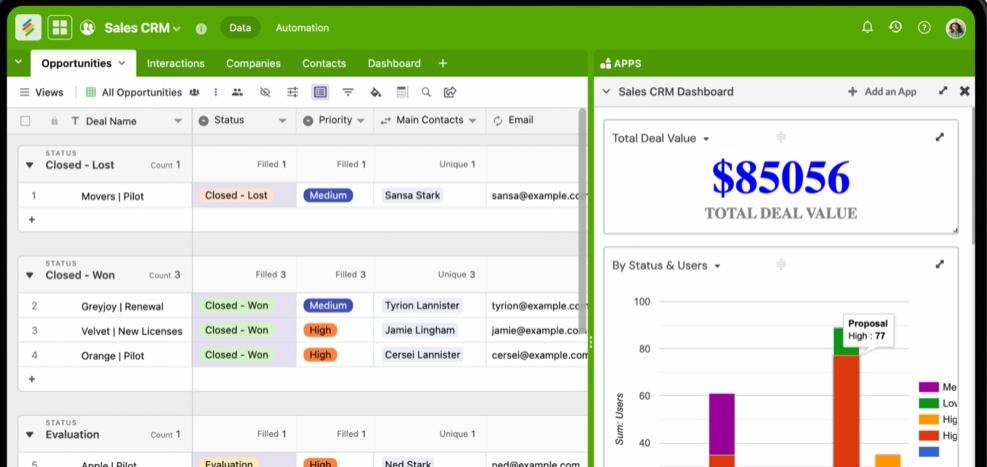
Task: Click the highlighted group rows icon
Action: [x=320, y=93]
